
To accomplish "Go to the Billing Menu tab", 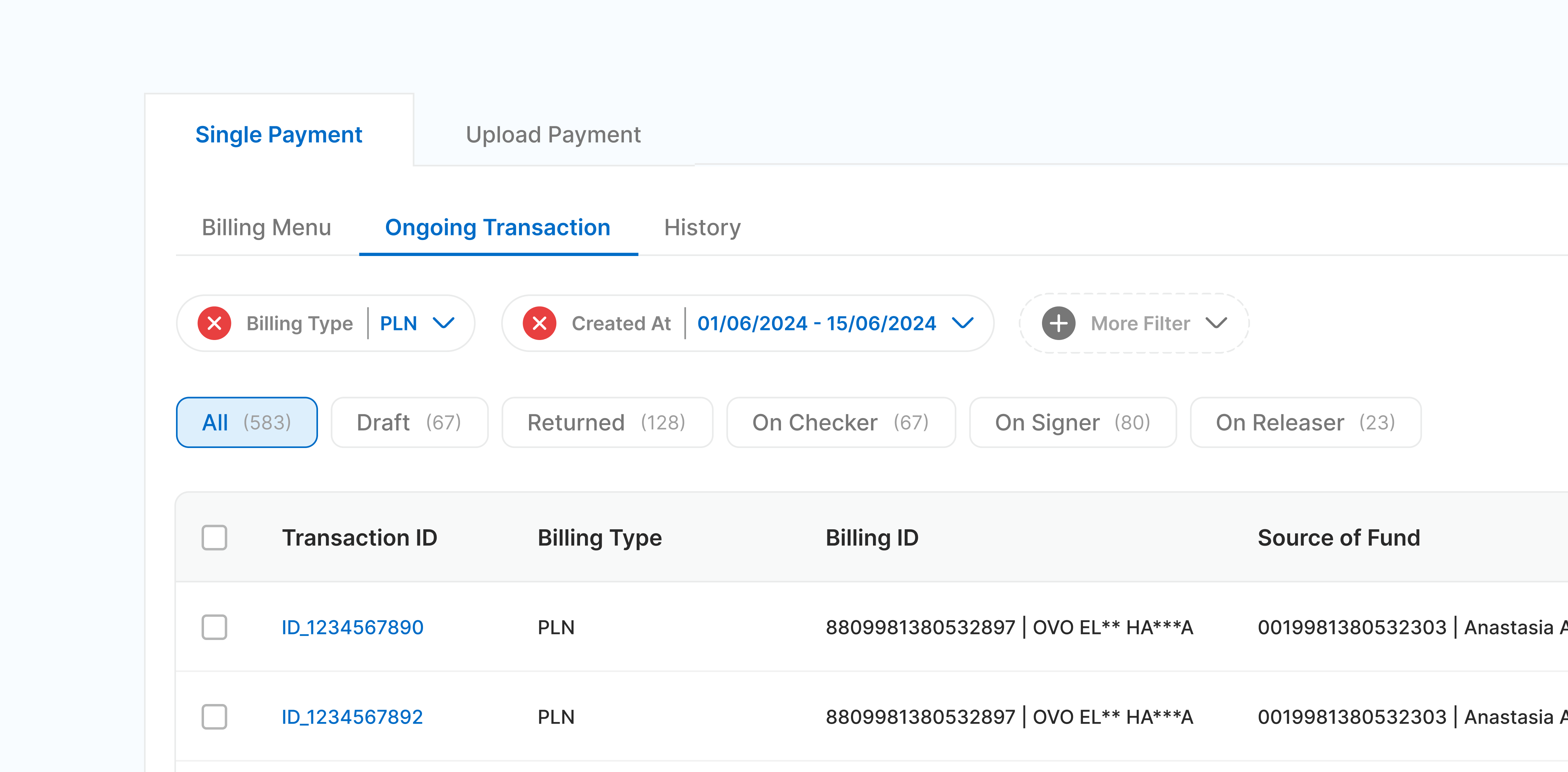I will tap(267, 228).
